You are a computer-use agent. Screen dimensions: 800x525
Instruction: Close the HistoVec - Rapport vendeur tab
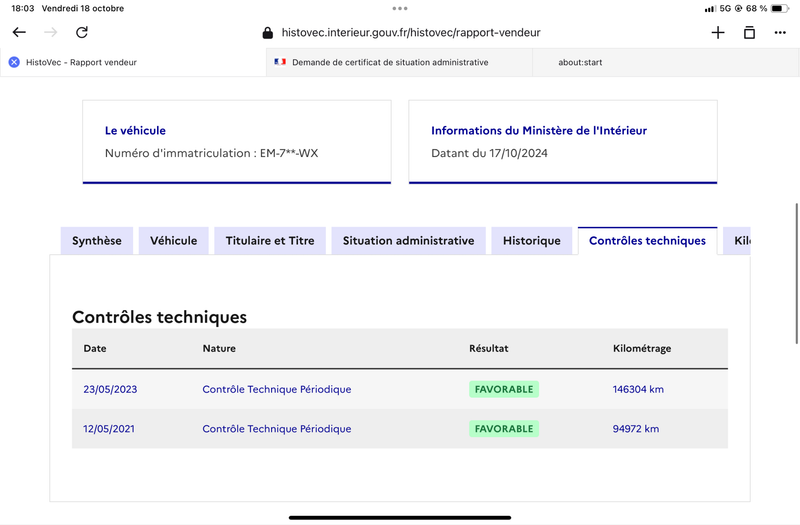[14, 62]
